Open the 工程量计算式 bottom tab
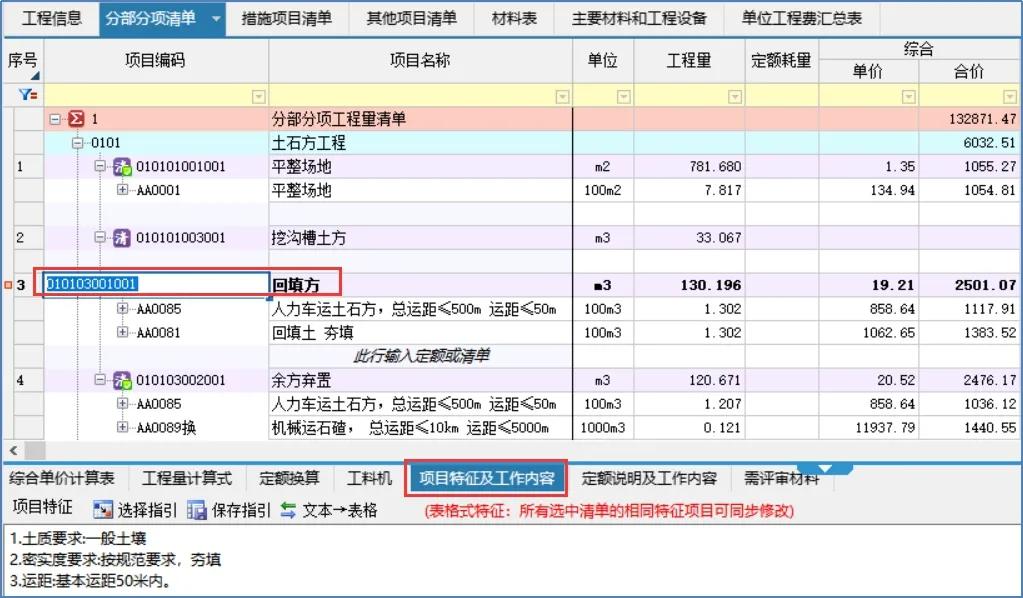This screenshot has width=1023, height=598. 186,479
